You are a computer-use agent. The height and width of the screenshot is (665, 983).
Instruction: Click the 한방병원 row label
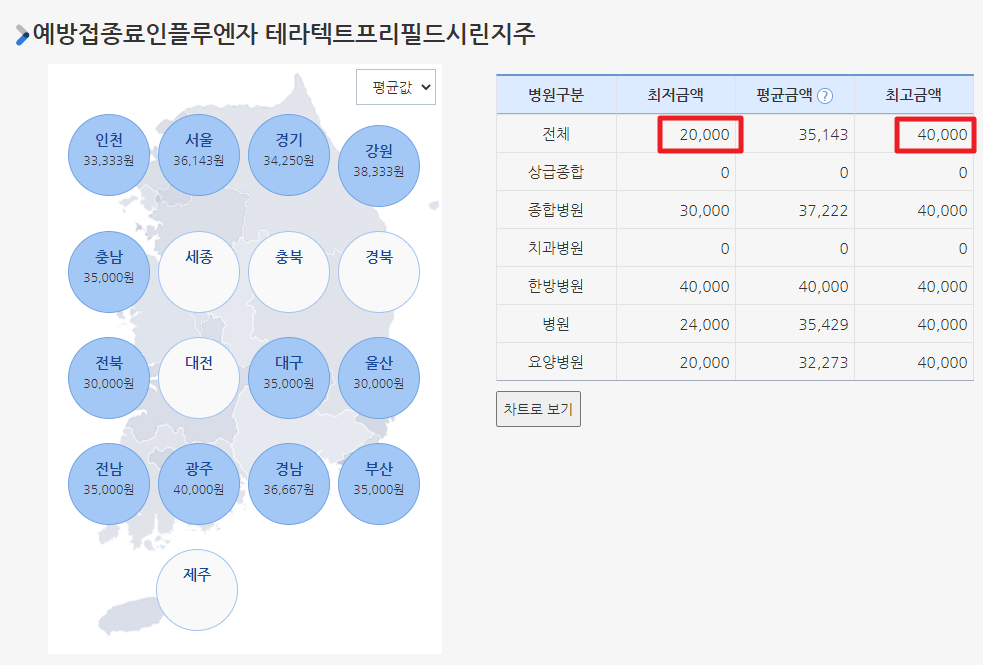(556, 286)
